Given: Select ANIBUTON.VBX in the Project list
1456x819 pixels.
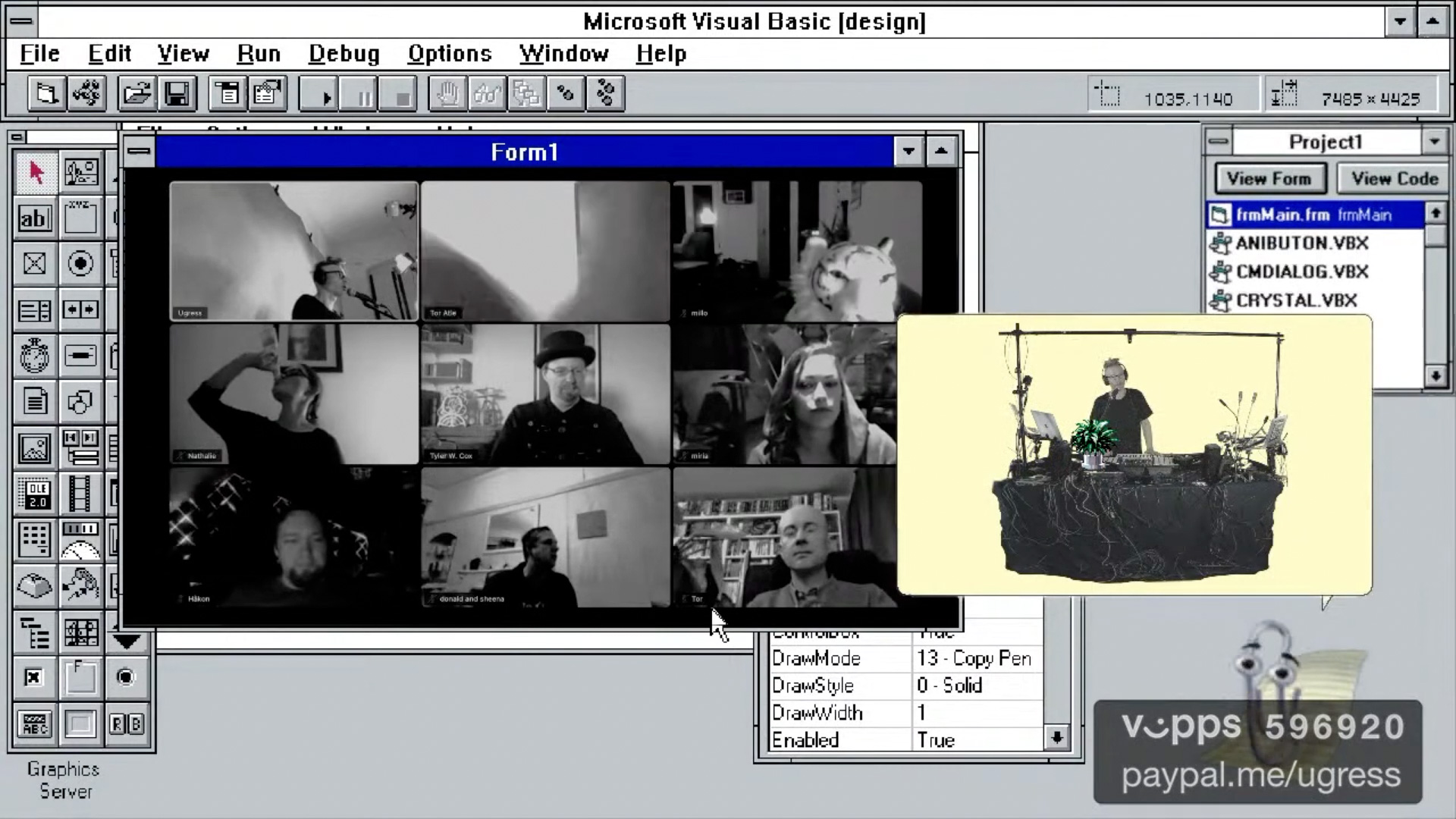Looking at the screenshot, I should [1314, 243].
